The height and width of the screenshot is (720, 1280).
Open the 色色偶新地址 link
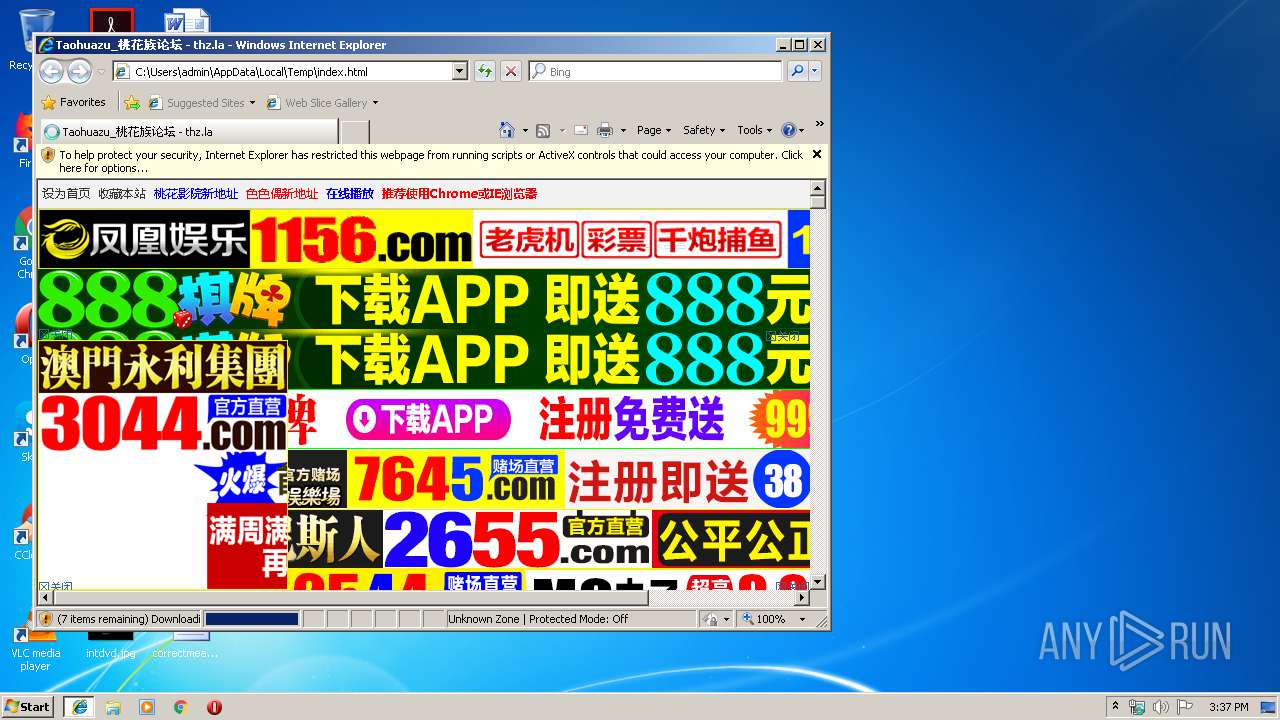[x=282, y=193]
